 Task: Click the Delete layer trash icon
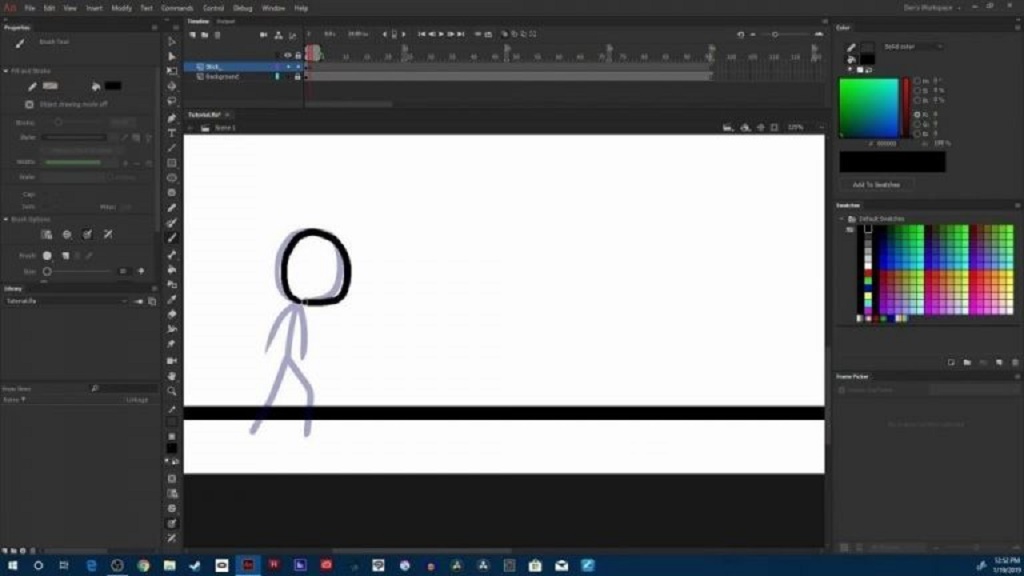tap(219, 35)
